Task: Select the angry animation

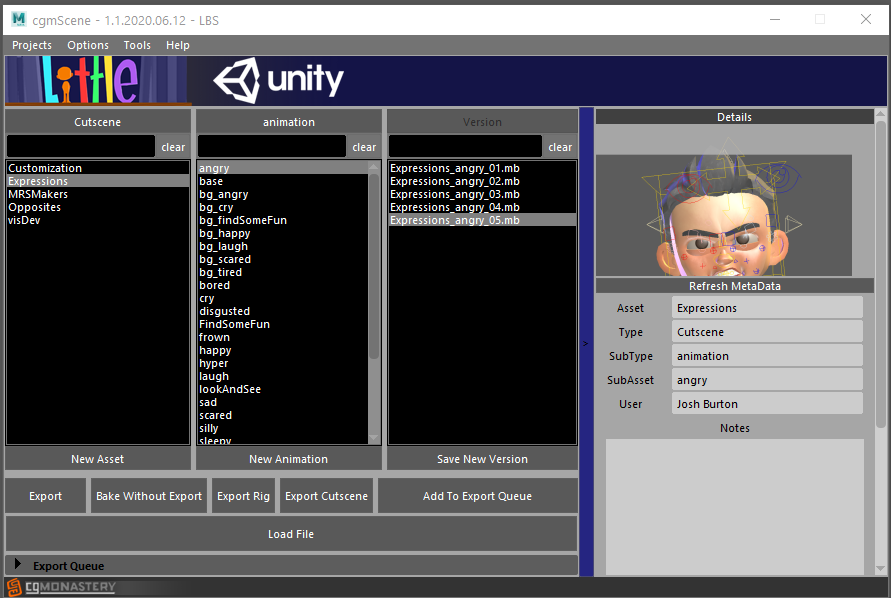Action: 283,168
